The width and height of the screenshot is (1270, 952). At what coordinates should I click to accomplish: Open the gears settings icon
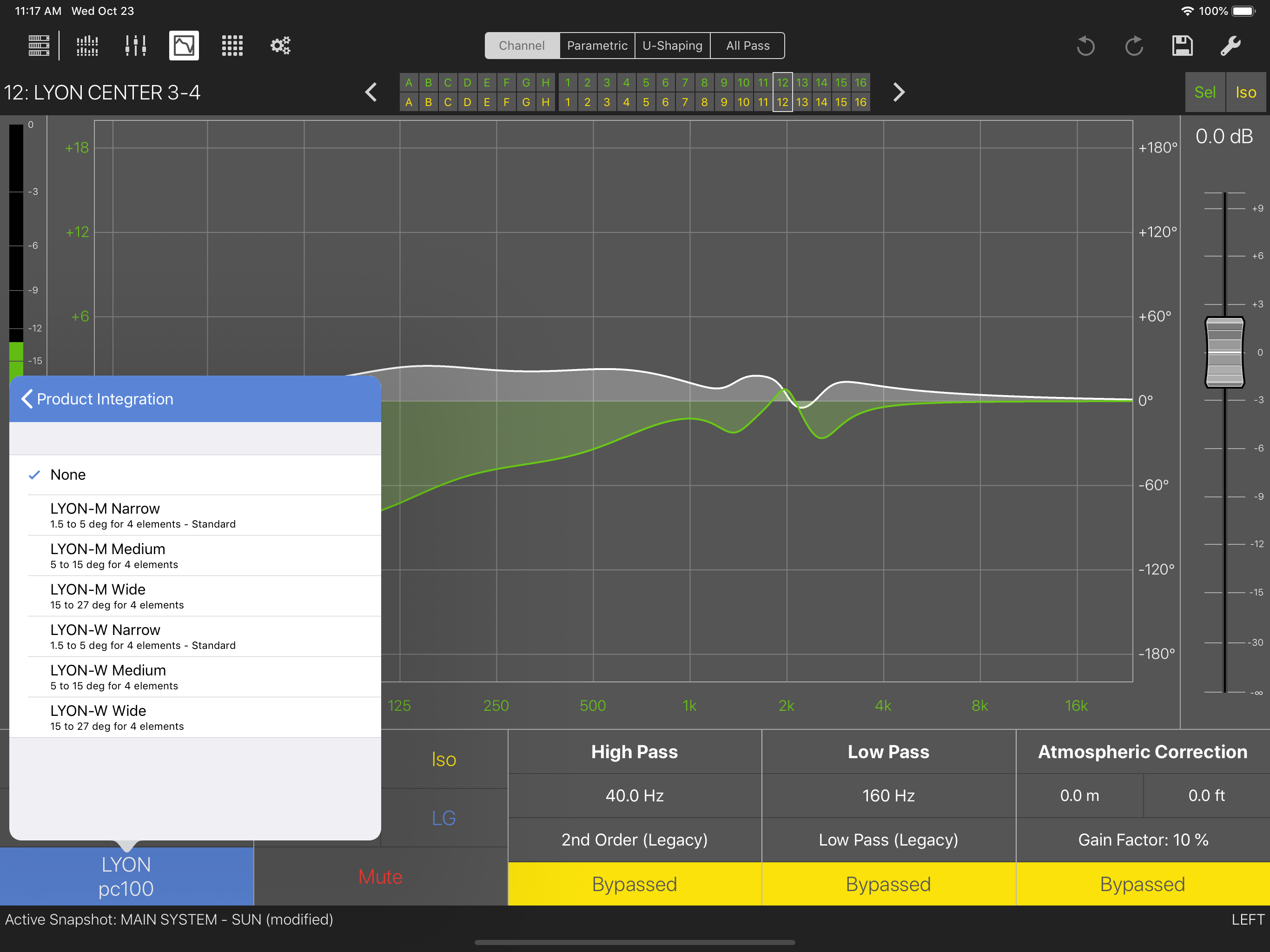click(280, 46)
